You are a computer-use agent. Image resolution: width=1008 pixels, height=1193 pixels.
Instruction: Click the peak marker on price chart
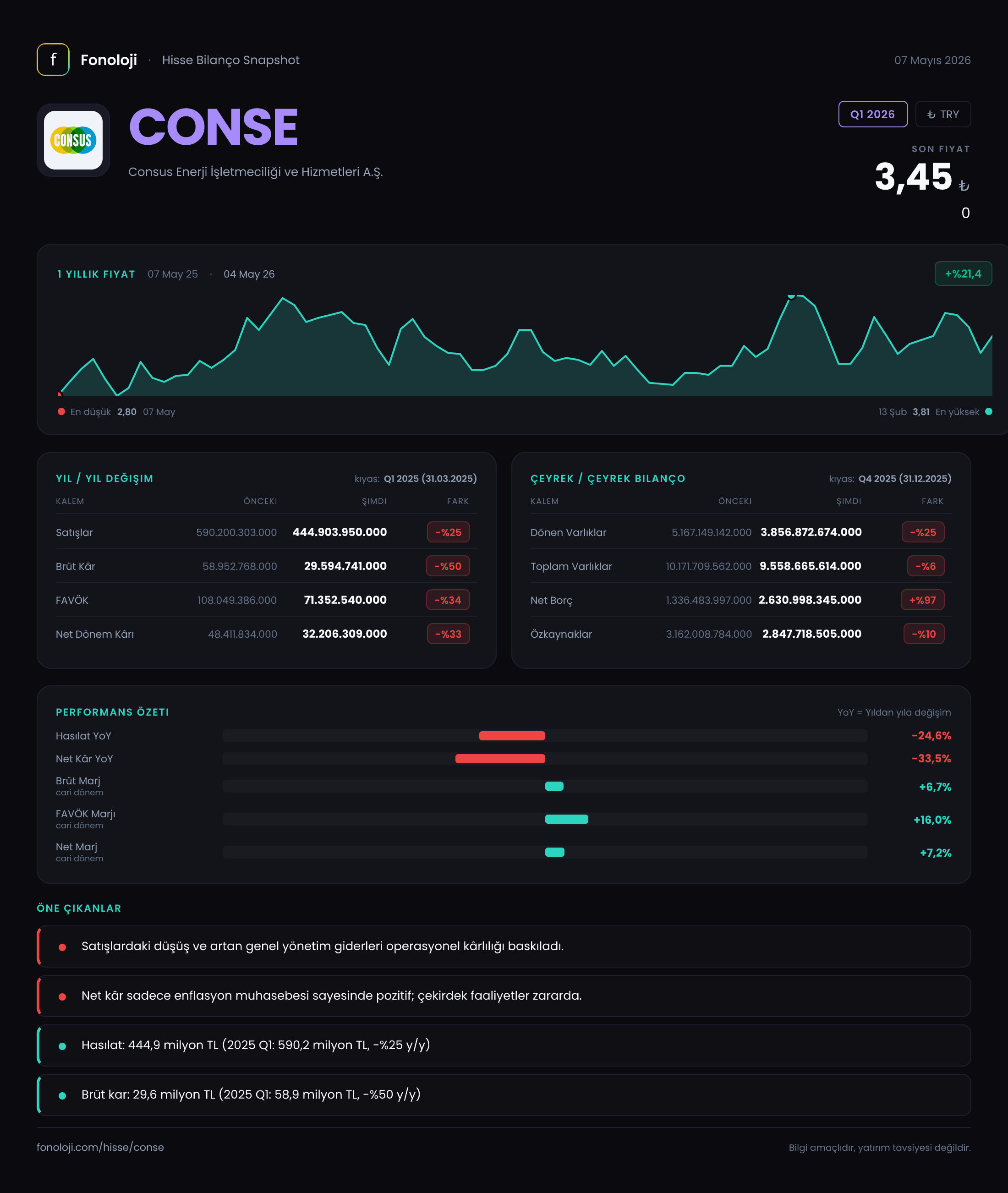click(x=791, y=296)
